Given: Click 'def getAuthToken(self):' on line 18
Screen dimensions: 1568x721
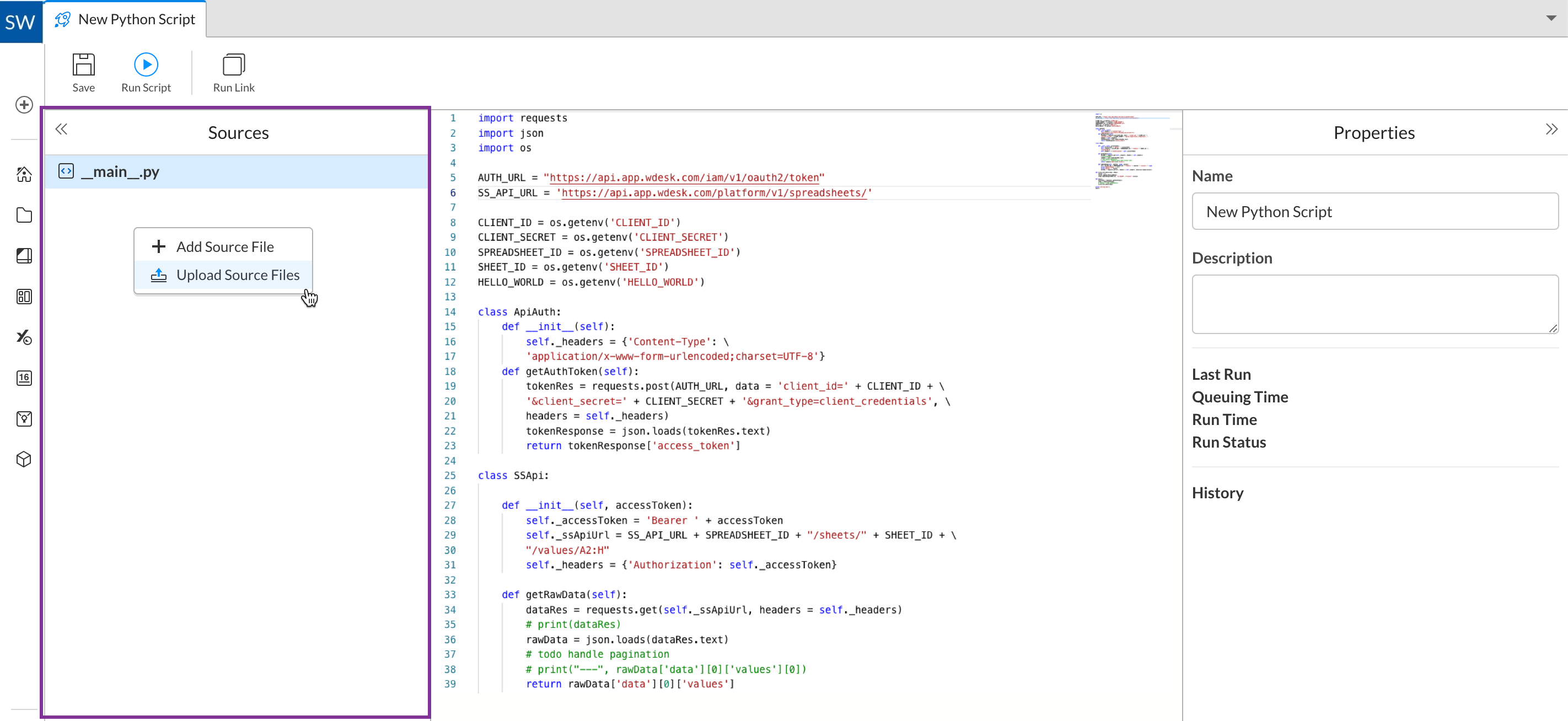Looking at the screenshot, I should click(x=570, y=372).
